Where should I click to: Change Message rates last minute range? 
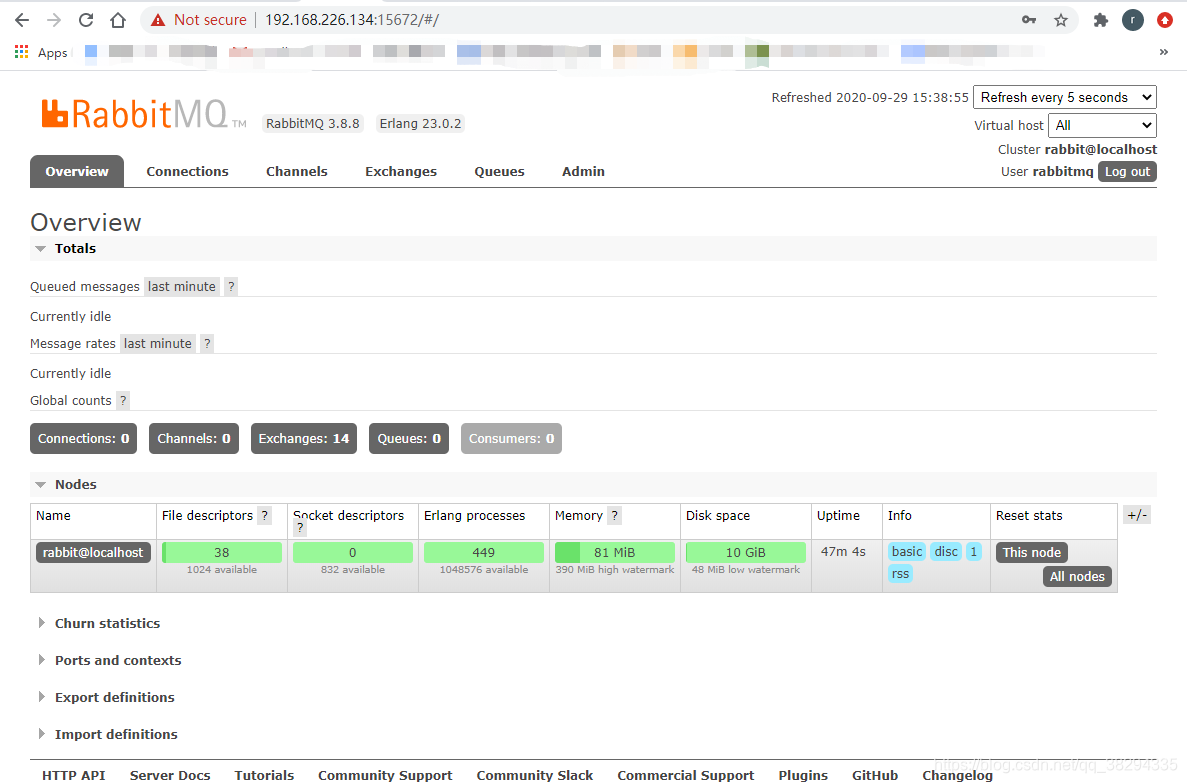[x=157, y=343]
